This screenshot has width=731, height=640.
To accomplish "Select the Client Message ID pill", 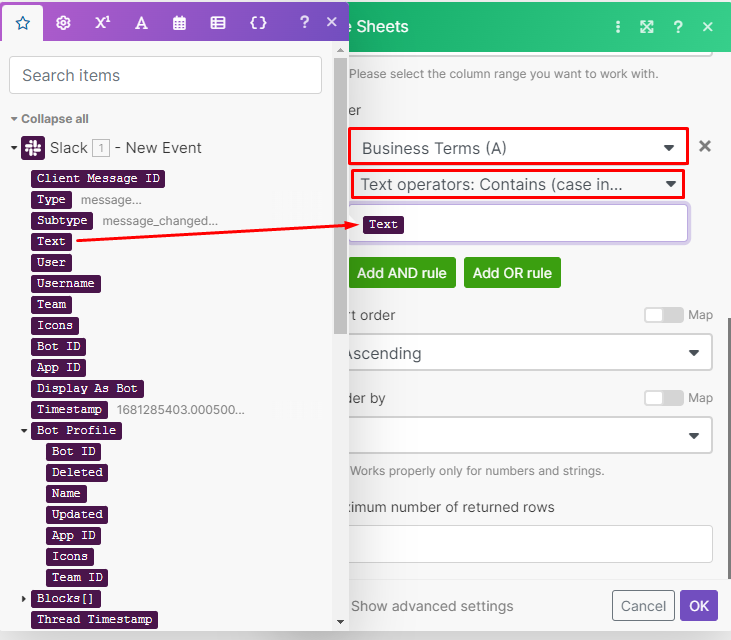I will point(98,179).
